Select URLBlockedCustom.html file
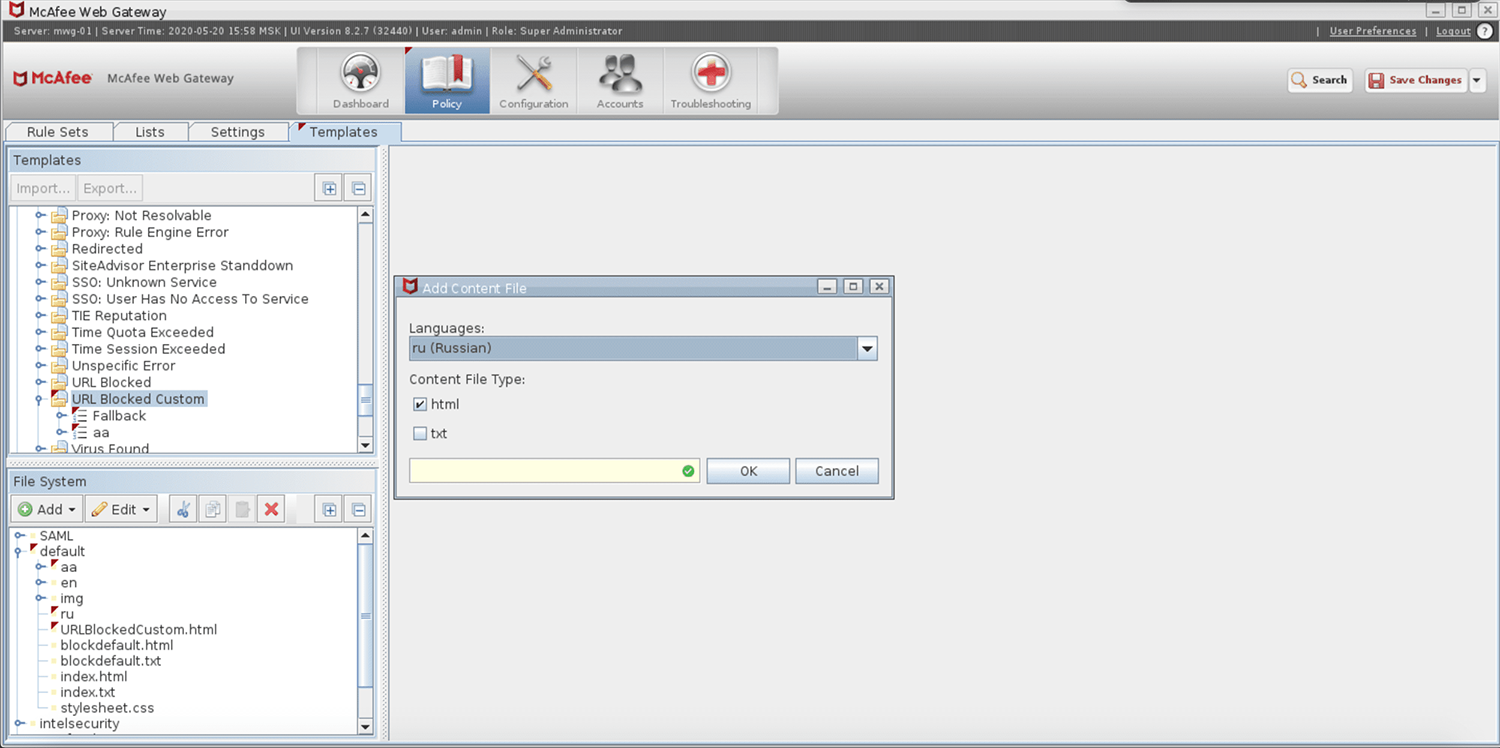Image resolution: width=1500 pixels, height=748 pixels. [138, 630]
